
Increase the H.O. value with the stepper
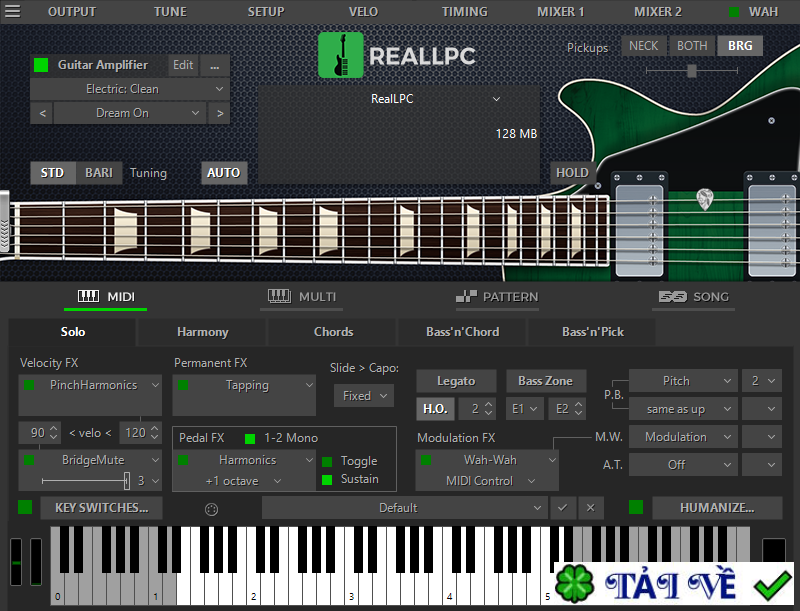click(487, 406)
